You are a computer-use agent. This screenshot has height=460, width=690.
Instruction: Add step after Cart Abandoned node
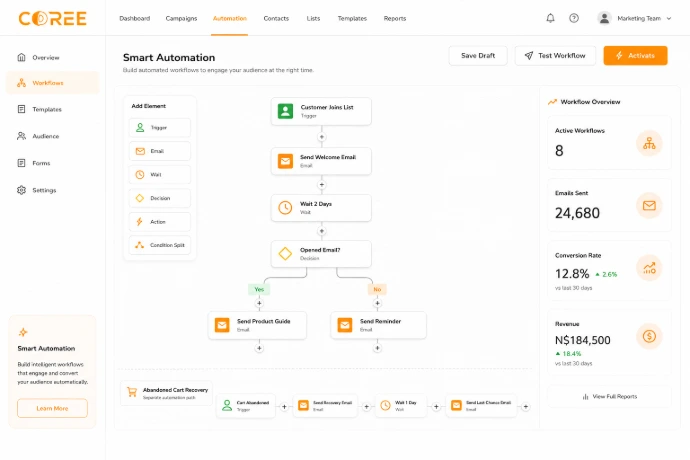284,407
